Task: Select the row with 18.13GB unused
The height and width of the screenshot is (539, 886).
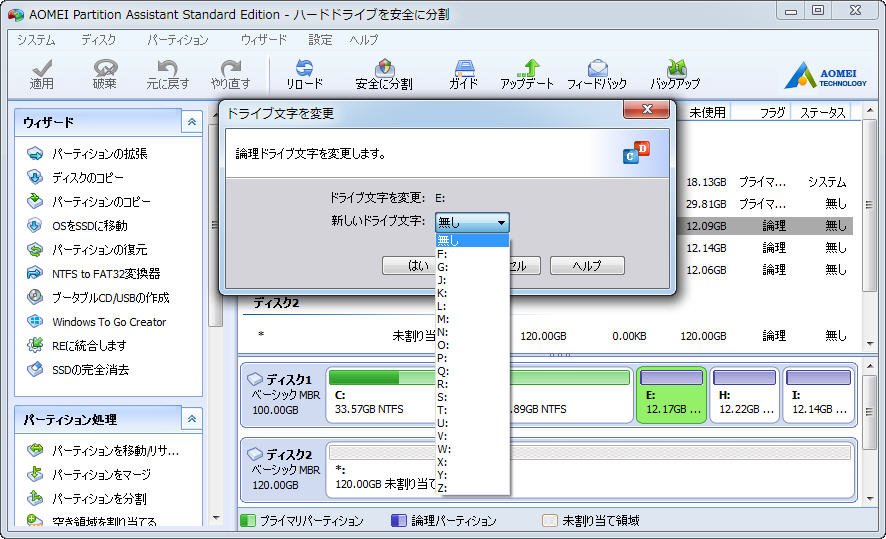Action: pos(765,182)
